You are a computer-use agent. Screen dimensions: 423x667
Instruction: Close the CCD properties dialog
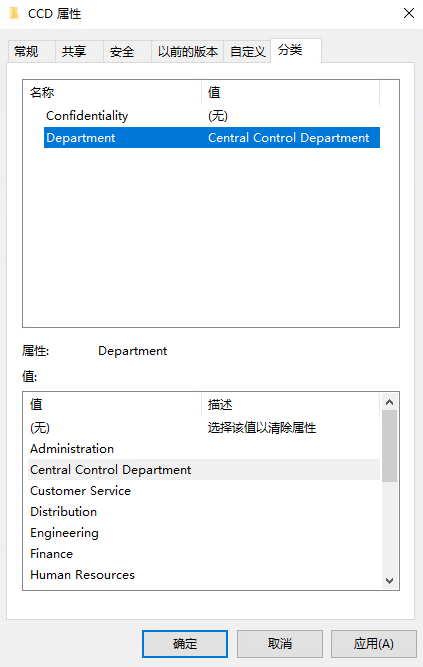click(409, 13)
